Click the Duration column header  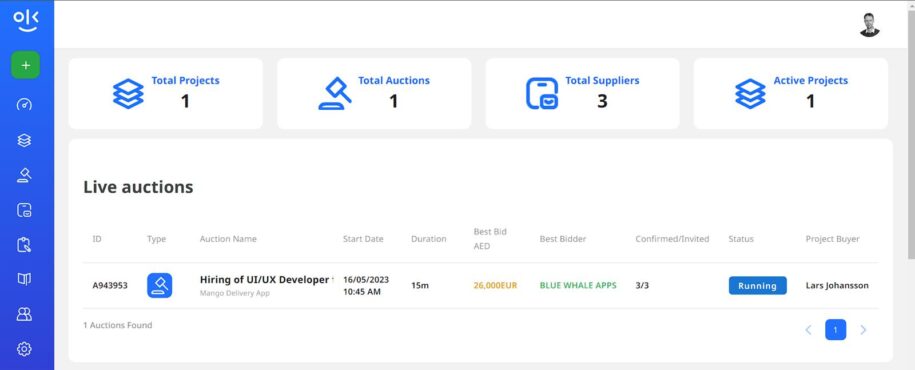[428, 239]
